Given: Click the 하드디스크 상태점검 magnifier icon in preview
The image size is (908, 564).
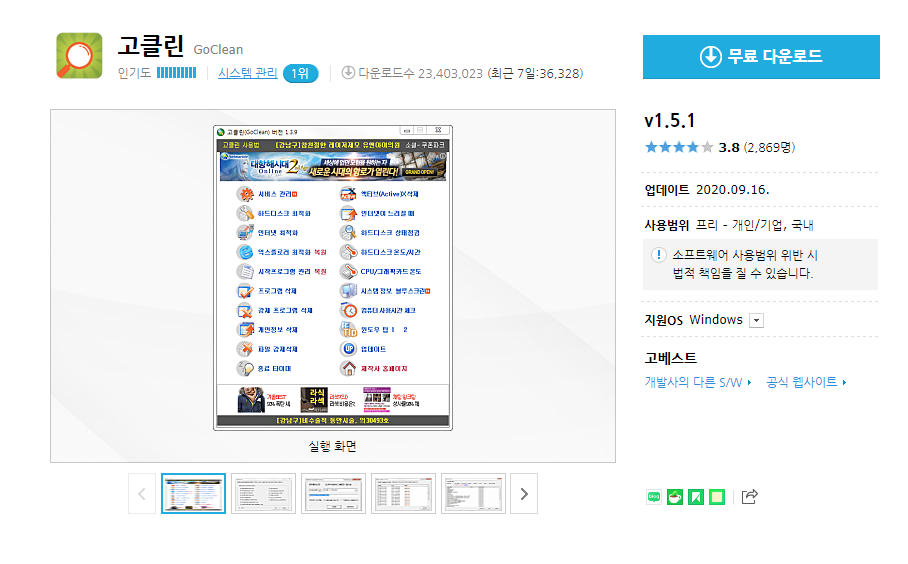Looking at the screenshot, I should pyautogui.click(x=349, y=233).
